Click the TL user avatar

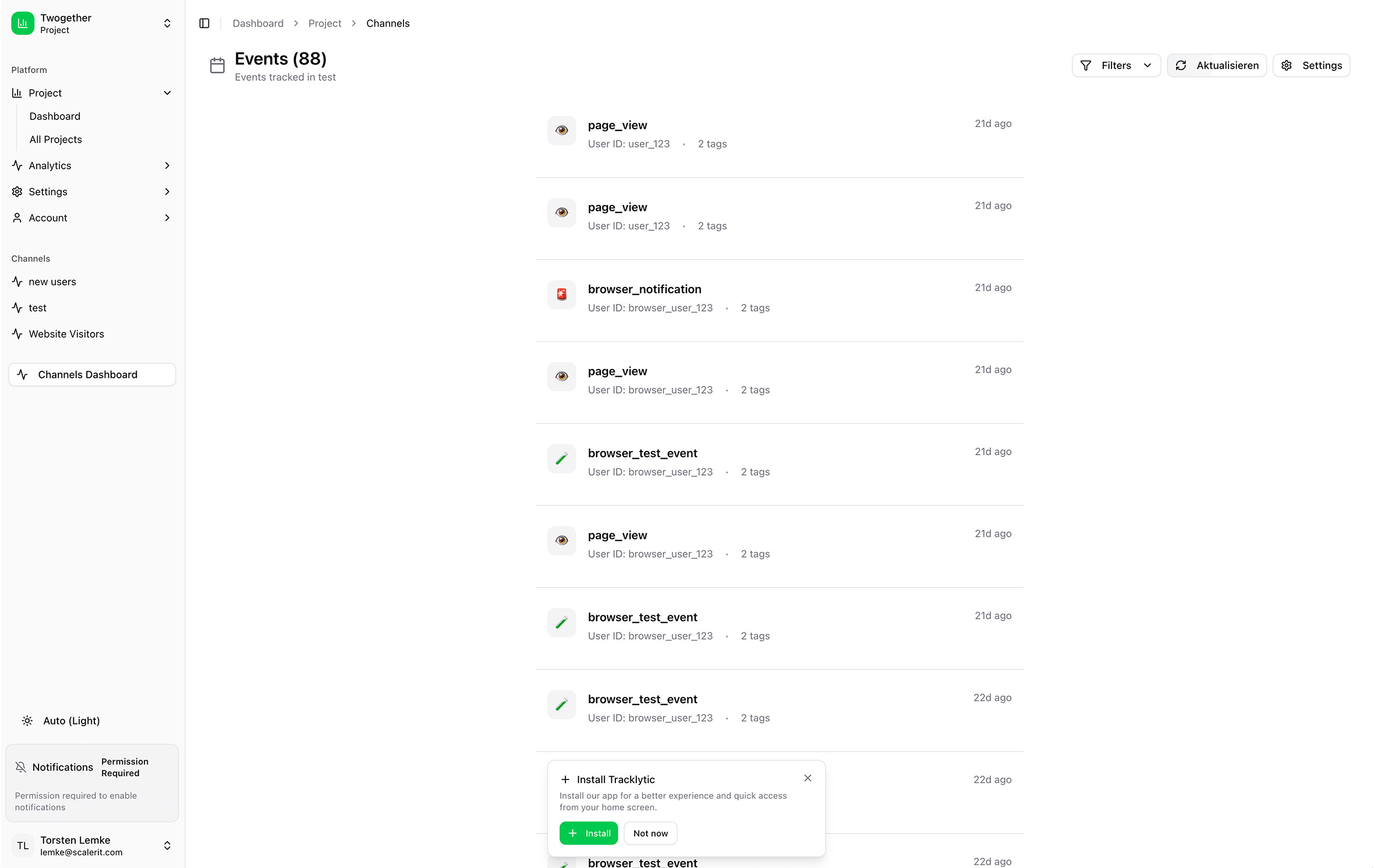[23, 846]
